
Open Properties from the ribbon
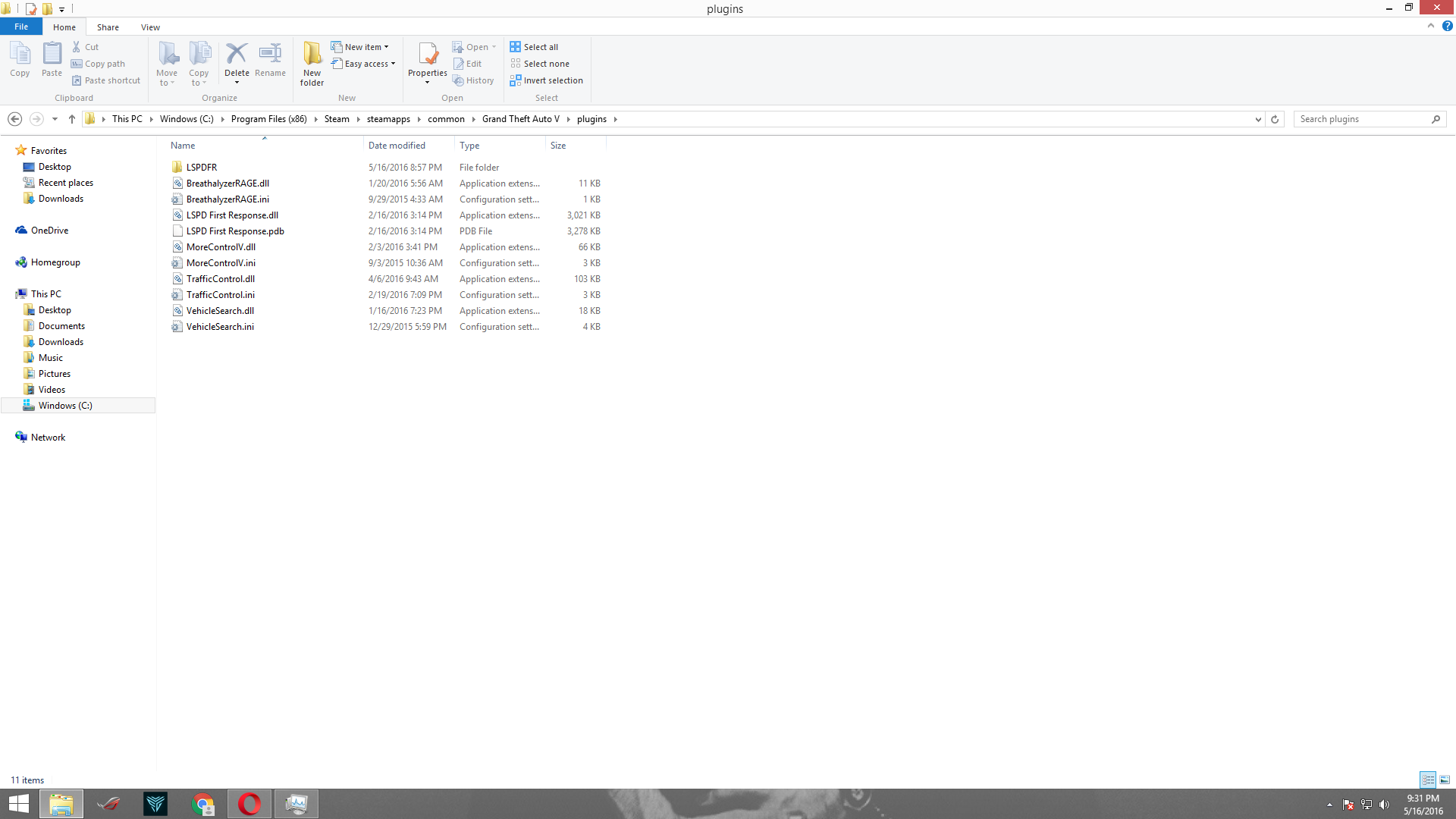tap(428, 54)
